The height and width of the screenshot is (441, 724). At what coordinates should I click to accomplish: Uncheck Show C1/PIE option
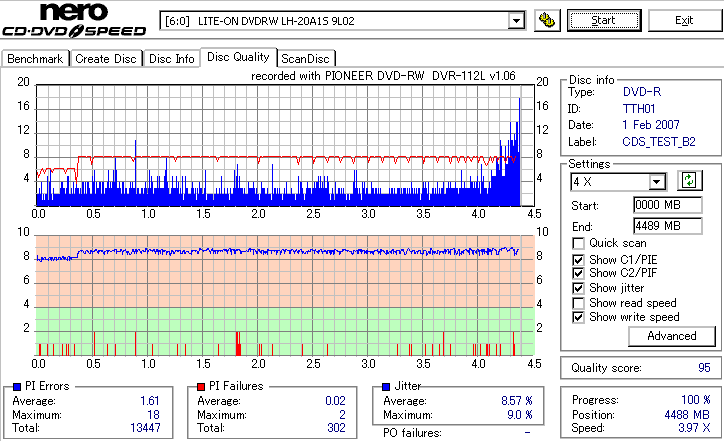(x=578, y=260)
